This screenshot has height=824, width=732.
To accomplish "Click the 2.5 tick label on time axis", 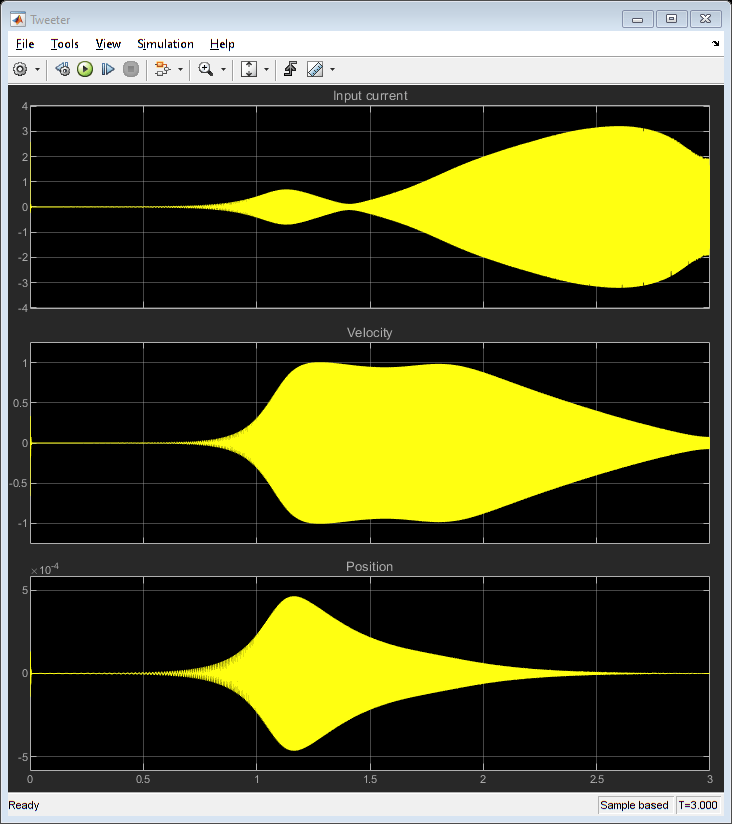I will click(596, 779).
